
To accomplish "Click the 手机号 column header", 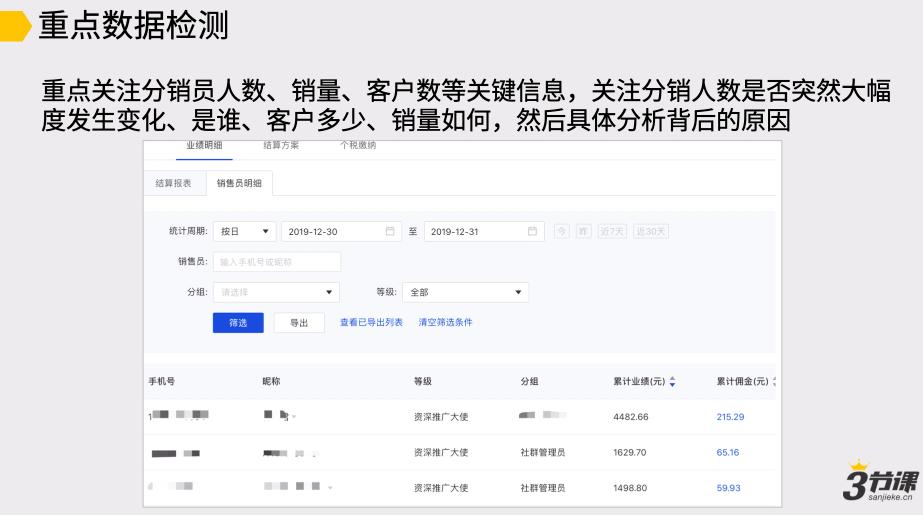I will [x=161, y=381].
